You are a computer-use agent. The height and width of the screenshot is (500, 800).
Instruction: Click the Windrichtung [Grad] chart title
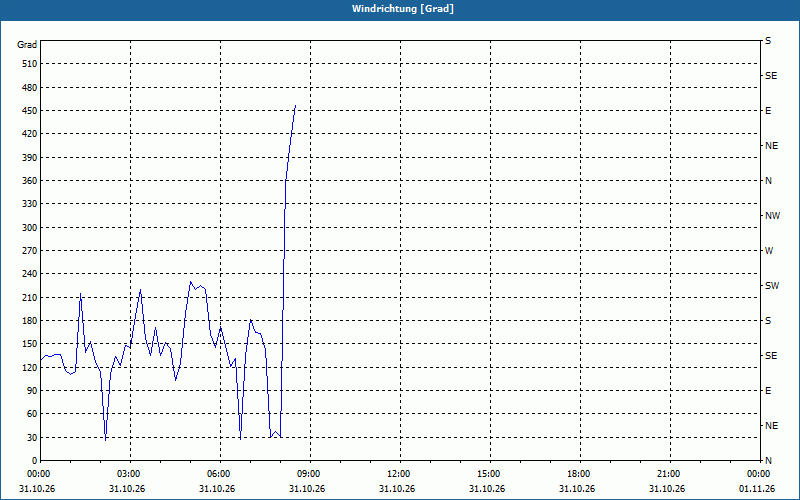(403, 9)
